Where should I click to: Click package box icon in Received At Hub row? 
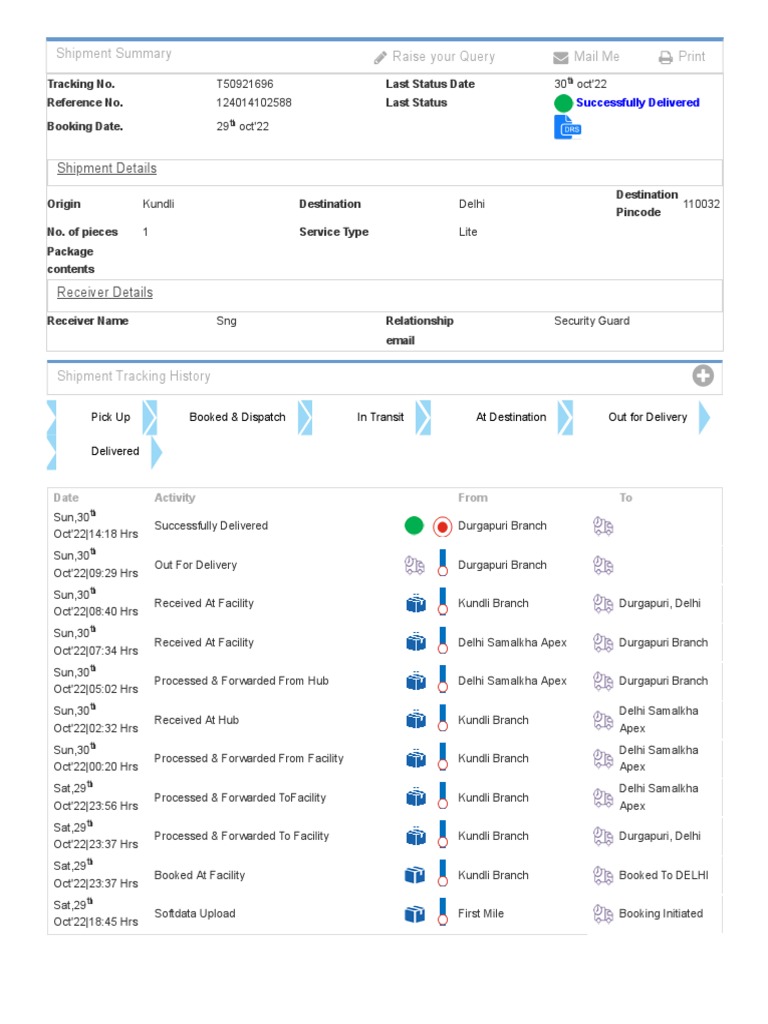pos(415,720)
